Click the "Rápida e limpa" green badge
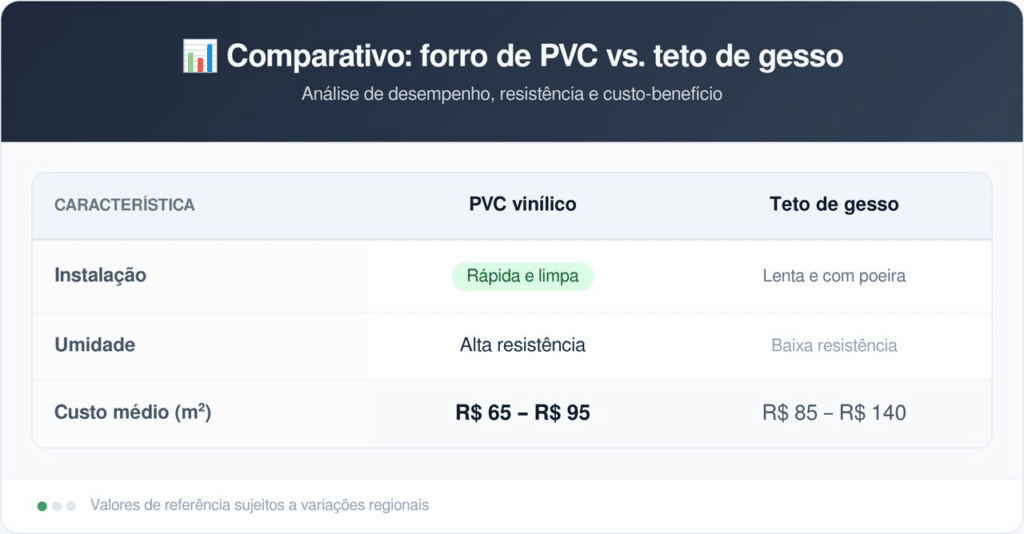This screenshot has width=1024, height=534. pos(522,276)
